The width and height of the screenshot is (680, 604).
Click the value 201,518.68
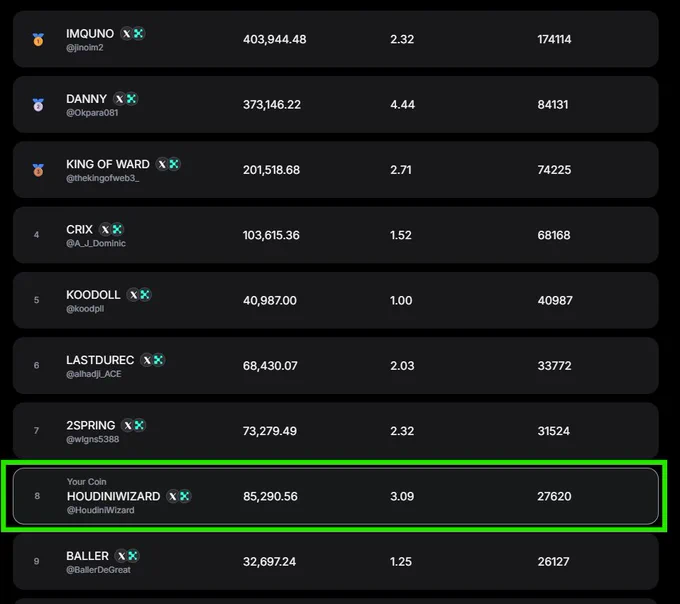pos(271,170)
